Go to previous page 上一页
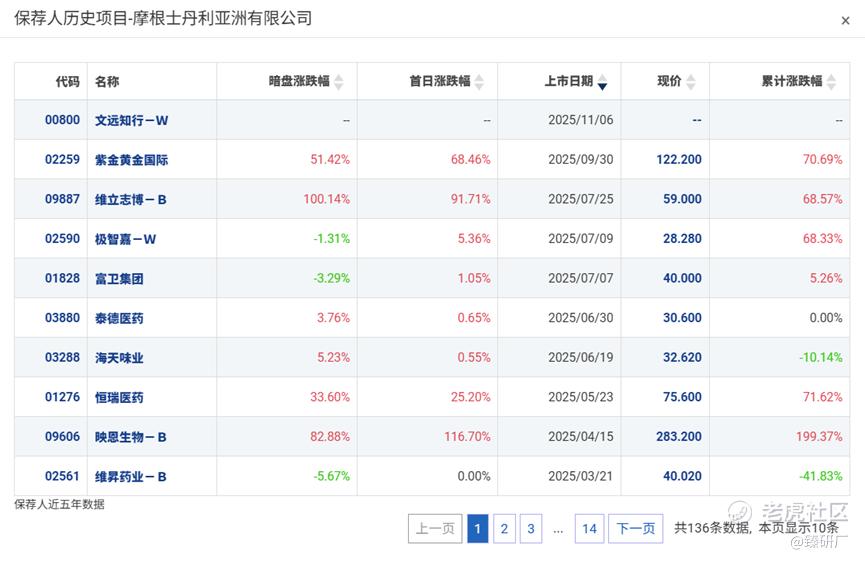 [435, 528]
